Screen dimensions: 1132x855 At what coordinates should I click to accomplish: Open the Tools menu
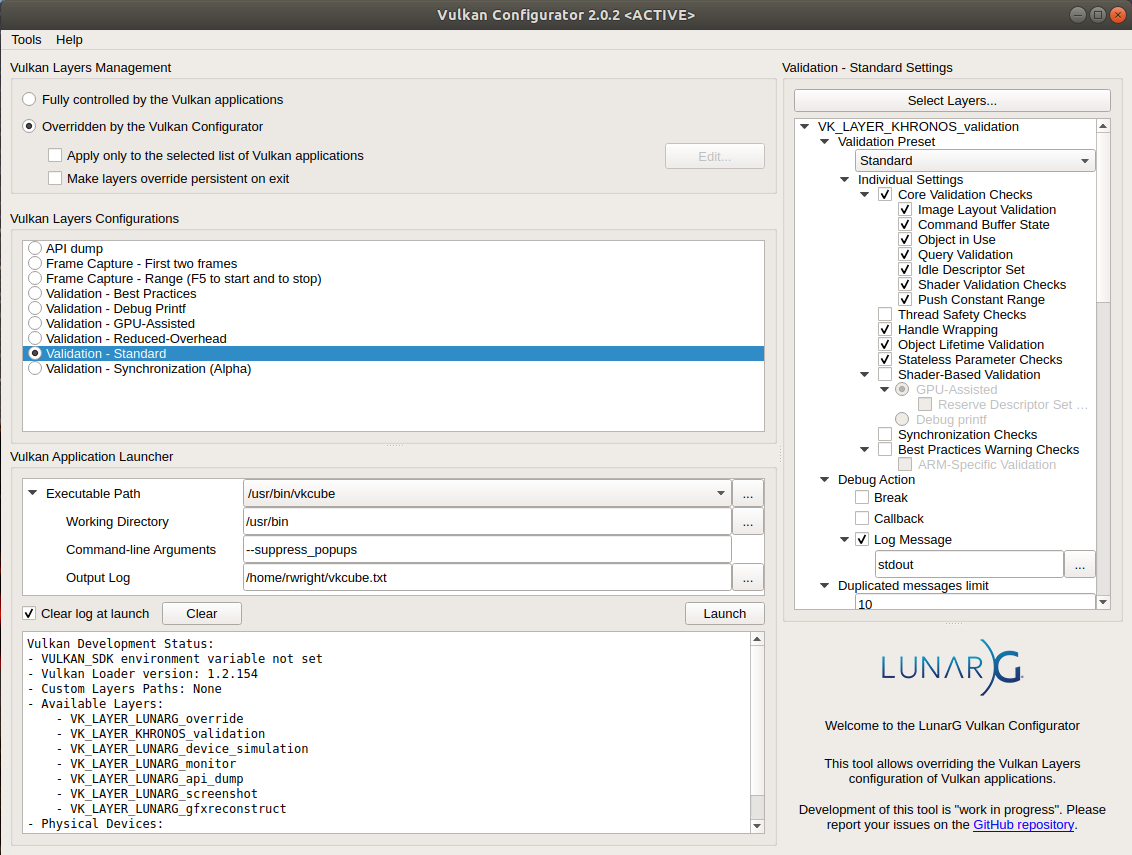26,40
